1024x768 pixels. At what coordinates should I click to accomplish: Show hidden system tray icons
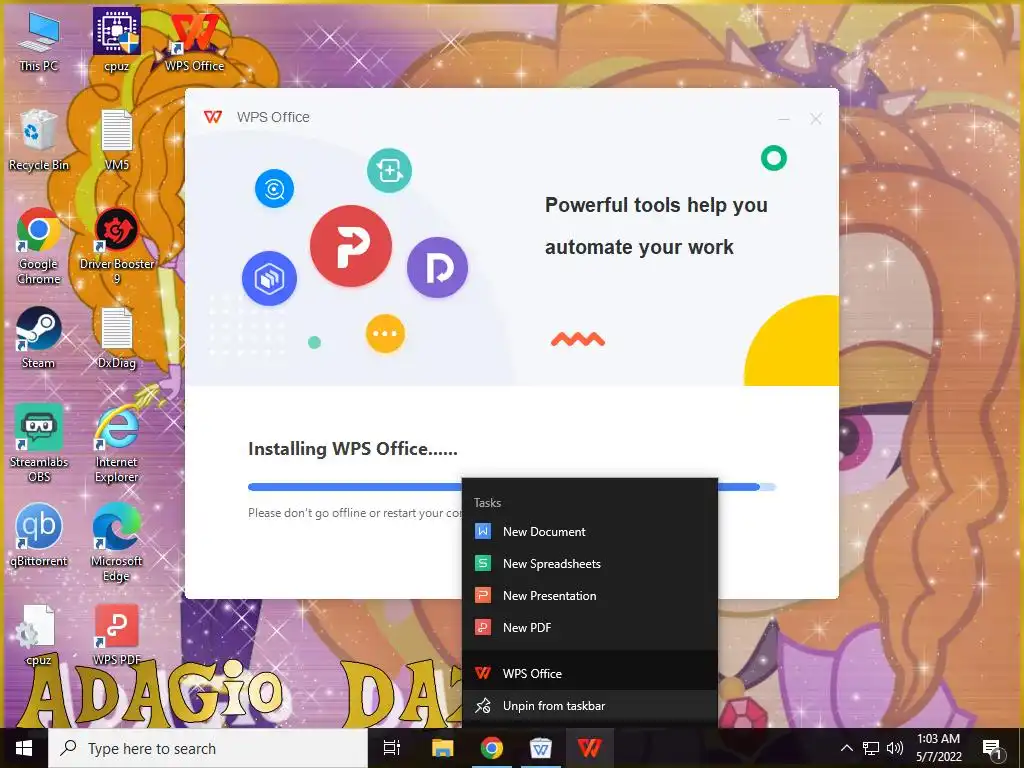(846, 748)
